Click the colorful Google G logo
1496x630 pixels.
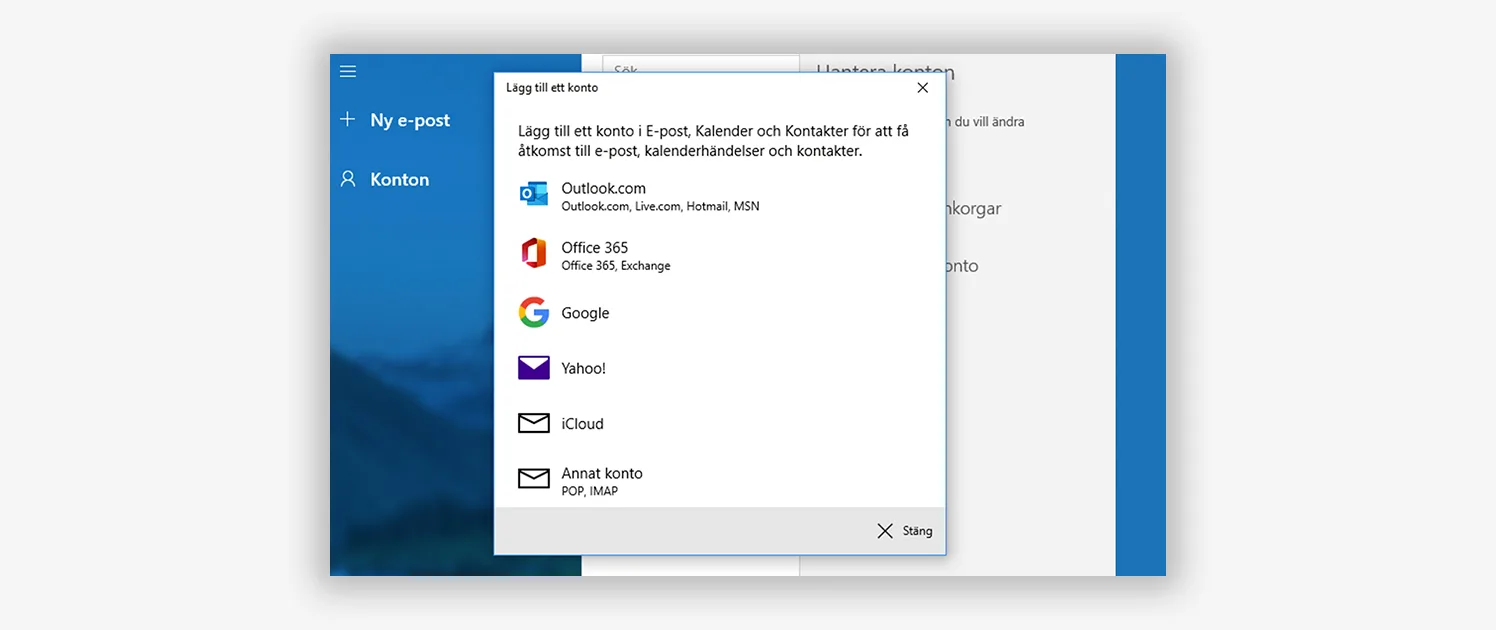coord(534,313)
